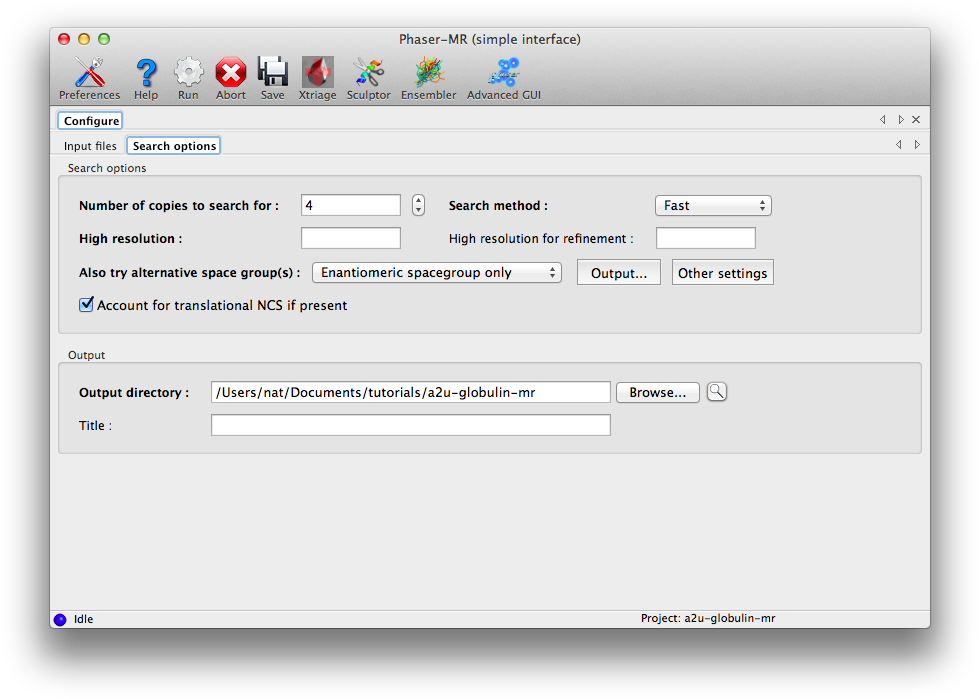Click the green zoom window button
Viewport: 979px width, 699px height.
(104, 39)
